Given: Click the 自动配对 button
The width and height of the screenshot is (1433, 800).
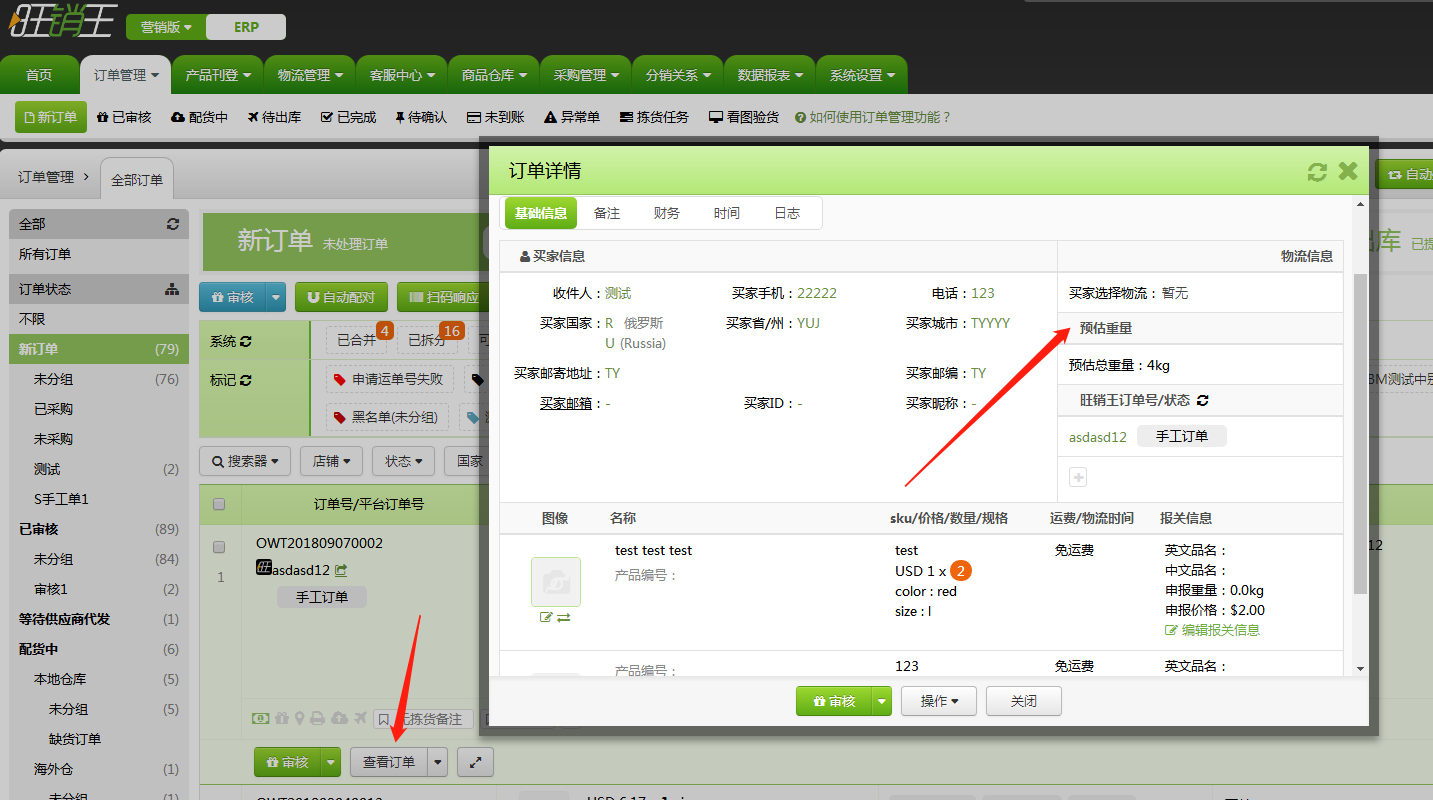Looking at the screenshot, I should click(x=341, y=297).
